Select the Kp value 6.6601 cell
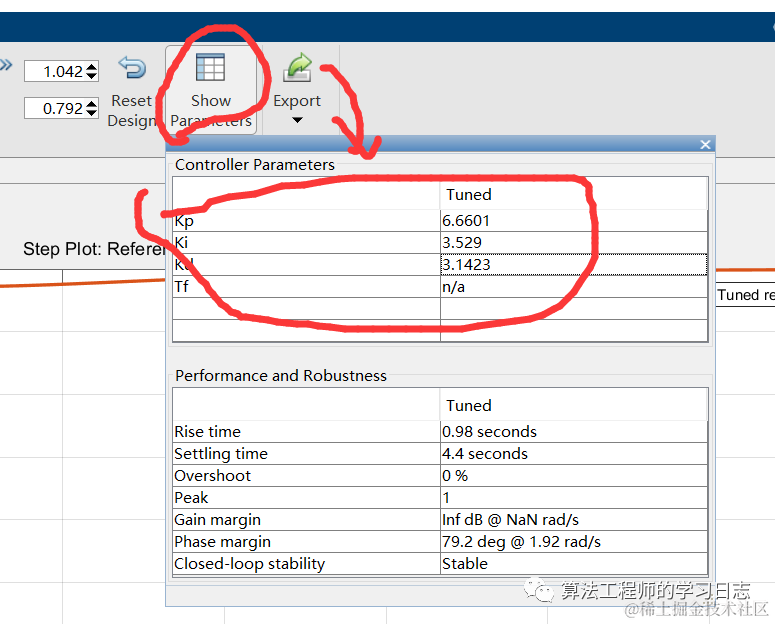Viewport: 775px width, 624px height. click(x=574, y=221)
